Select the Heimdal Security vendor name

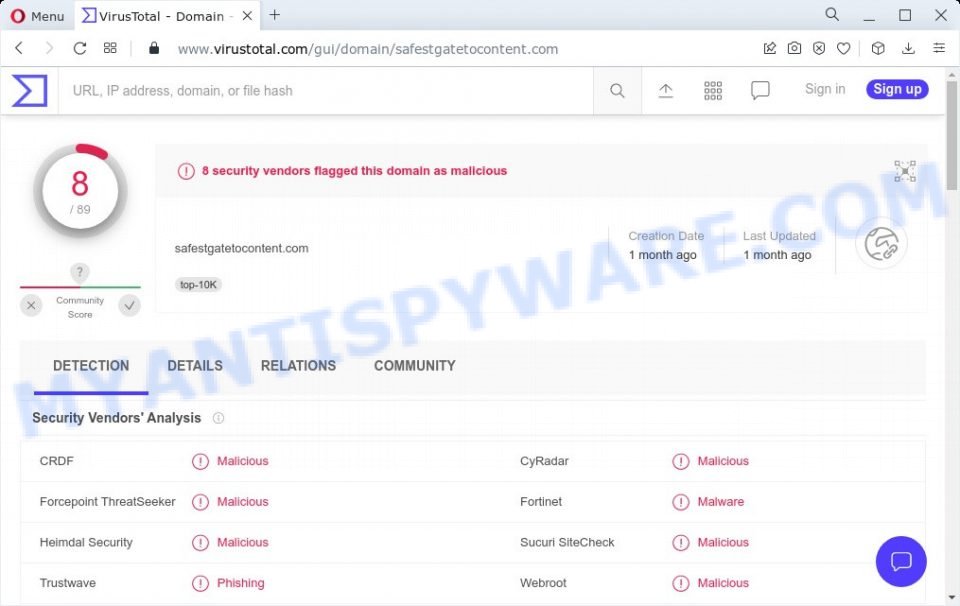coord(86,542)
